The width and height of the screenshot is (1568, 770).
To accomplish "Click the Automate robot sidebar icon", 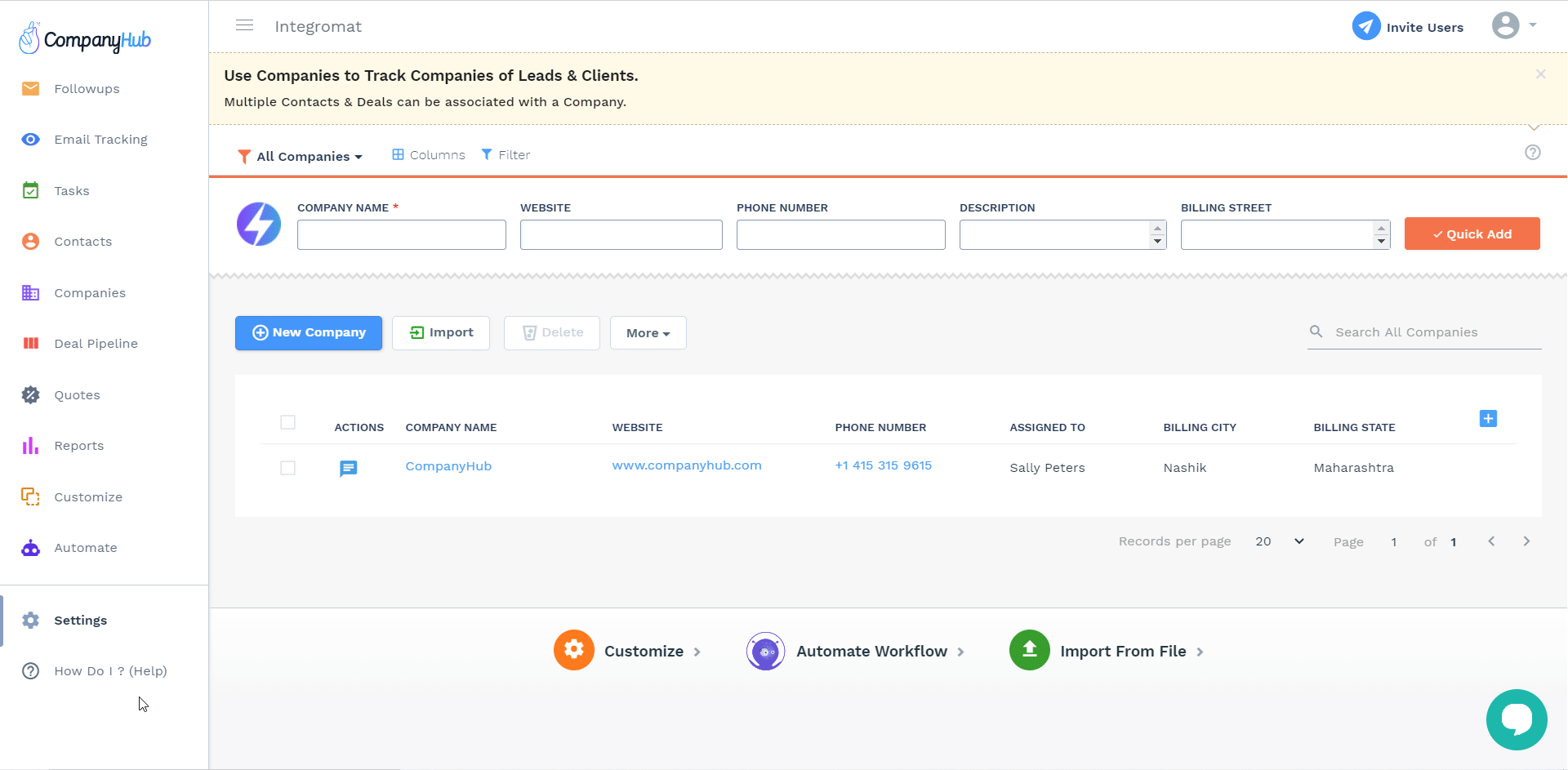I will (31, 548).
